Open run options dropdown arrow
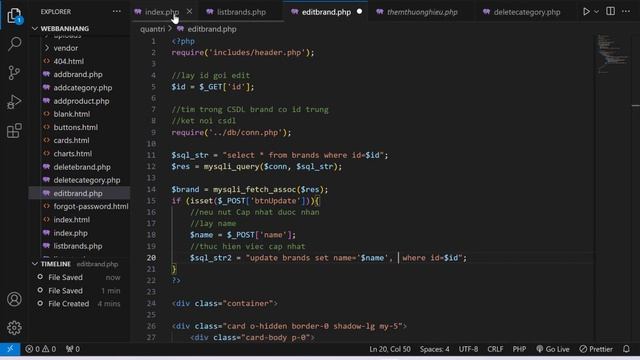The width and height of the screenshot is (640, 360). [596, 11]
